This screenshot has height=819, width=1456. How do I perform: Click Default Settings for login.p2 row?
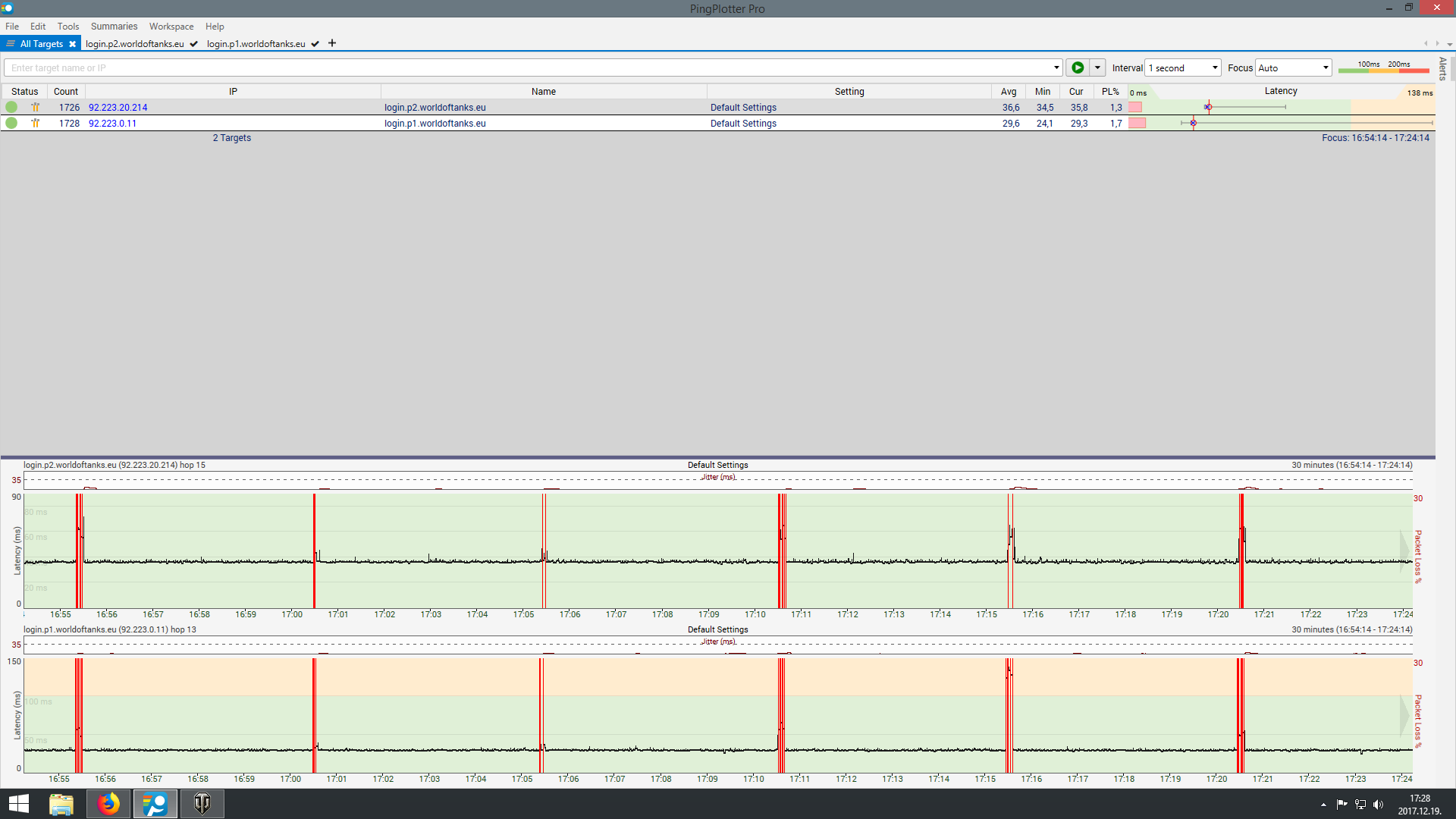tap(743, 108)
